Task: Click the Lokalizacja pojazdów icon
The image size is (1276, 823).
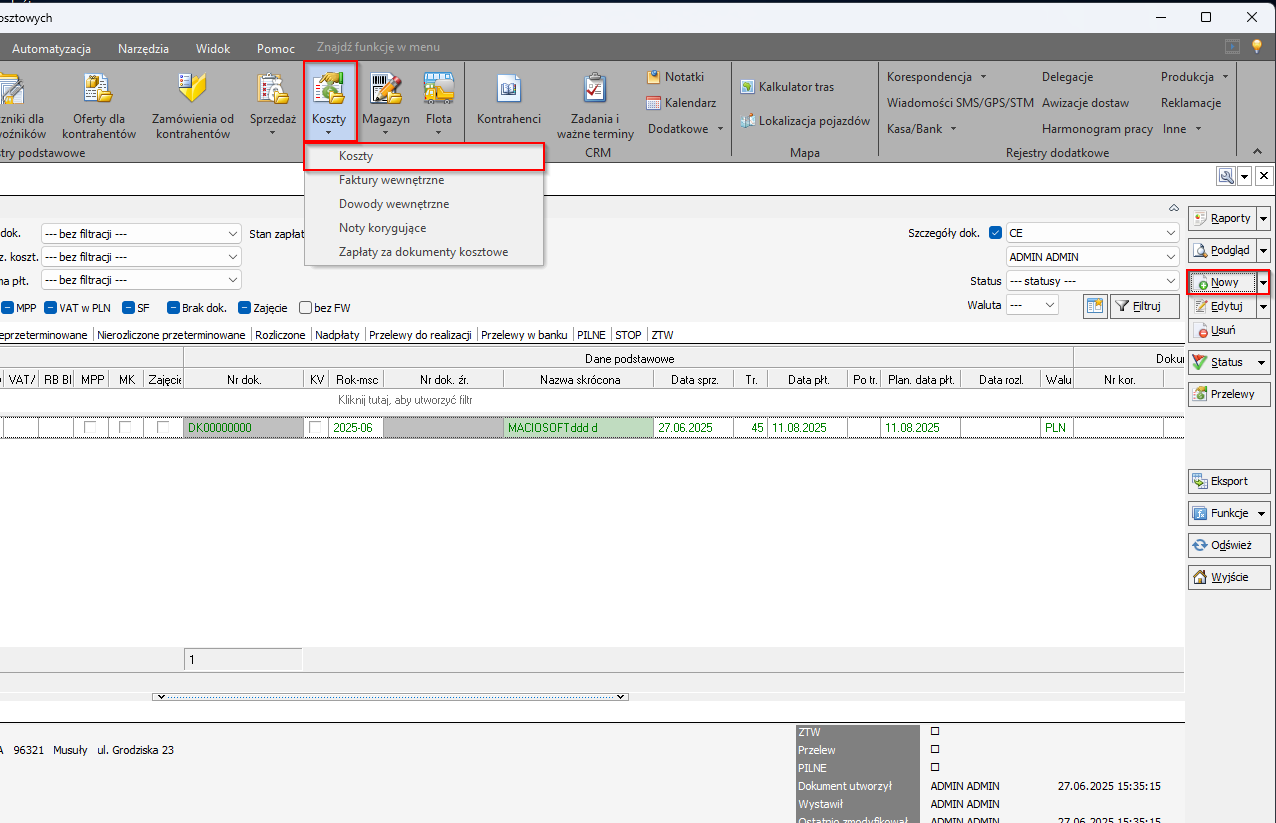Action: (x=747, y=121)
